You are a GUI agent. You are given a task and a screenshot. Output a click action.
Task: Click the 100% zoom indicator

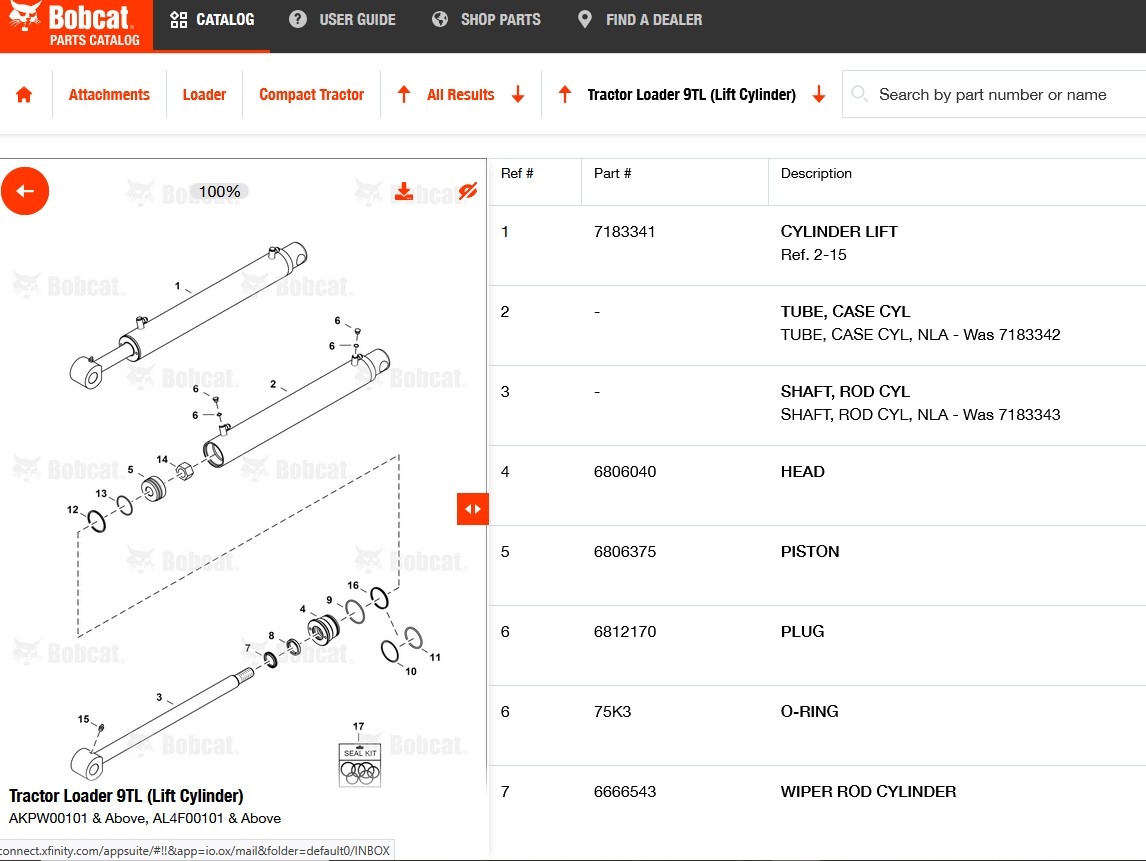coord(219,191)
